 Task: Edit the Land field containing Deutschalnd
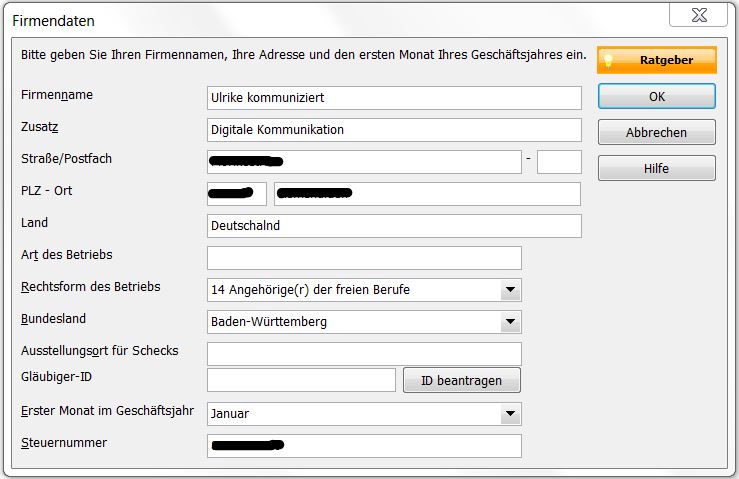coord(394,226)
